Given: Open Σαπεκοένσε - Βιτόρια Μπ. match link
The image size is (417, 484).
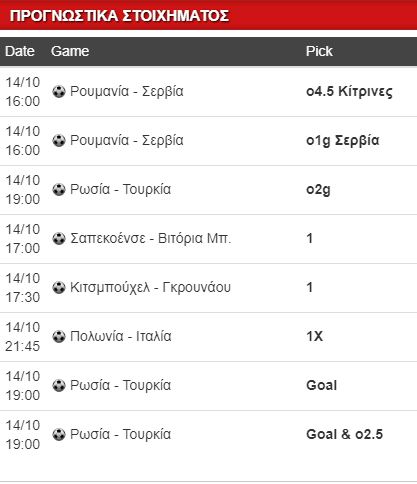Looking at the screenshot, I should 150,238.
